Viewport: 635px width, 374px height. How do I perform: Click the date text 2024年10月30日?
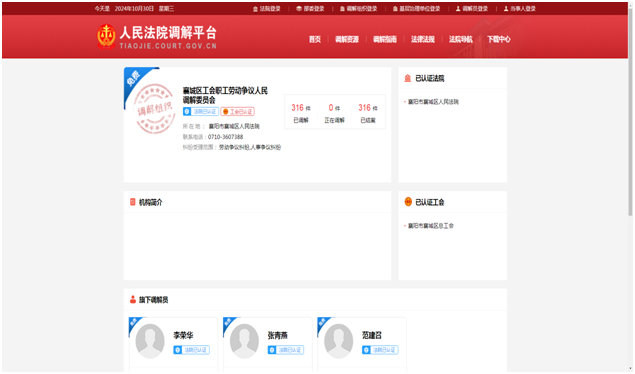(134, 8)
